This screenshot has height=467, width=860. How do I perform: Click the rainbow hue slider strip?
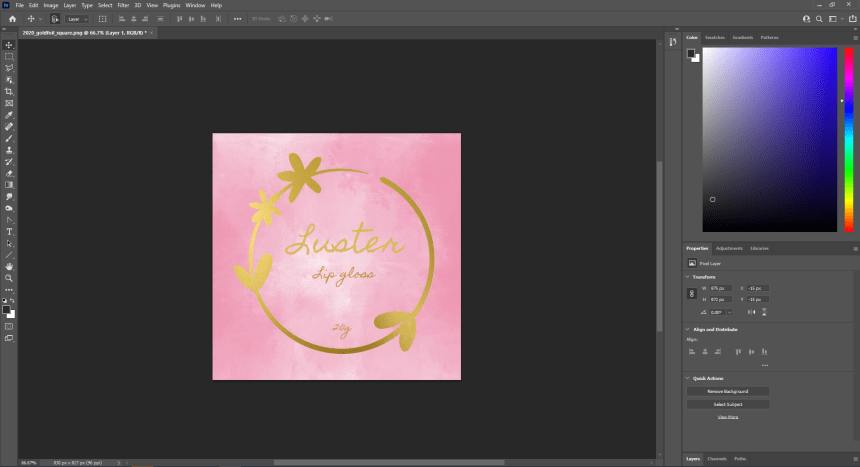[x=847, y=140]
